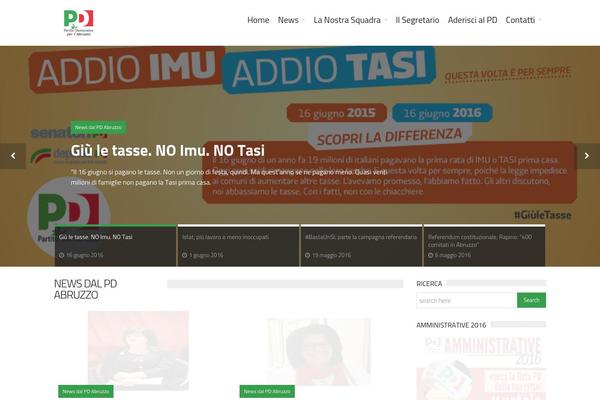Select slide tab #BastaUnSì campagna referendaria
The width and height of the screenshot is (600, 400).
point(361,245)
